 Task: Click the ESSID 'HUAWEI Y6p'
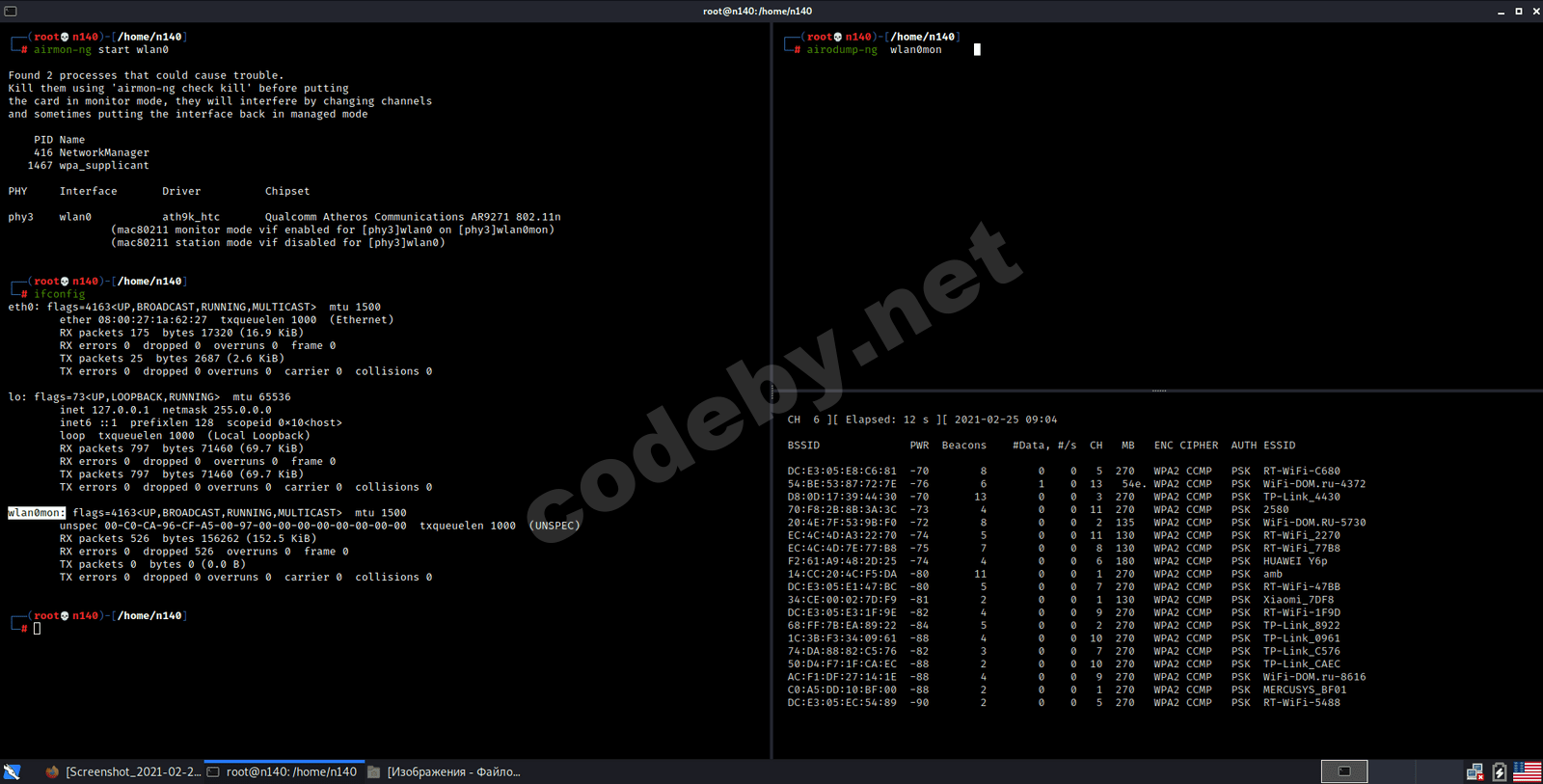1295,561
